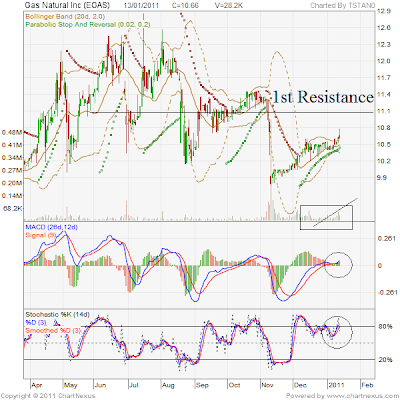Select the date 13/01/2011 in the header
The width and height of the screenshot is (400, 400).
point(141,5)
